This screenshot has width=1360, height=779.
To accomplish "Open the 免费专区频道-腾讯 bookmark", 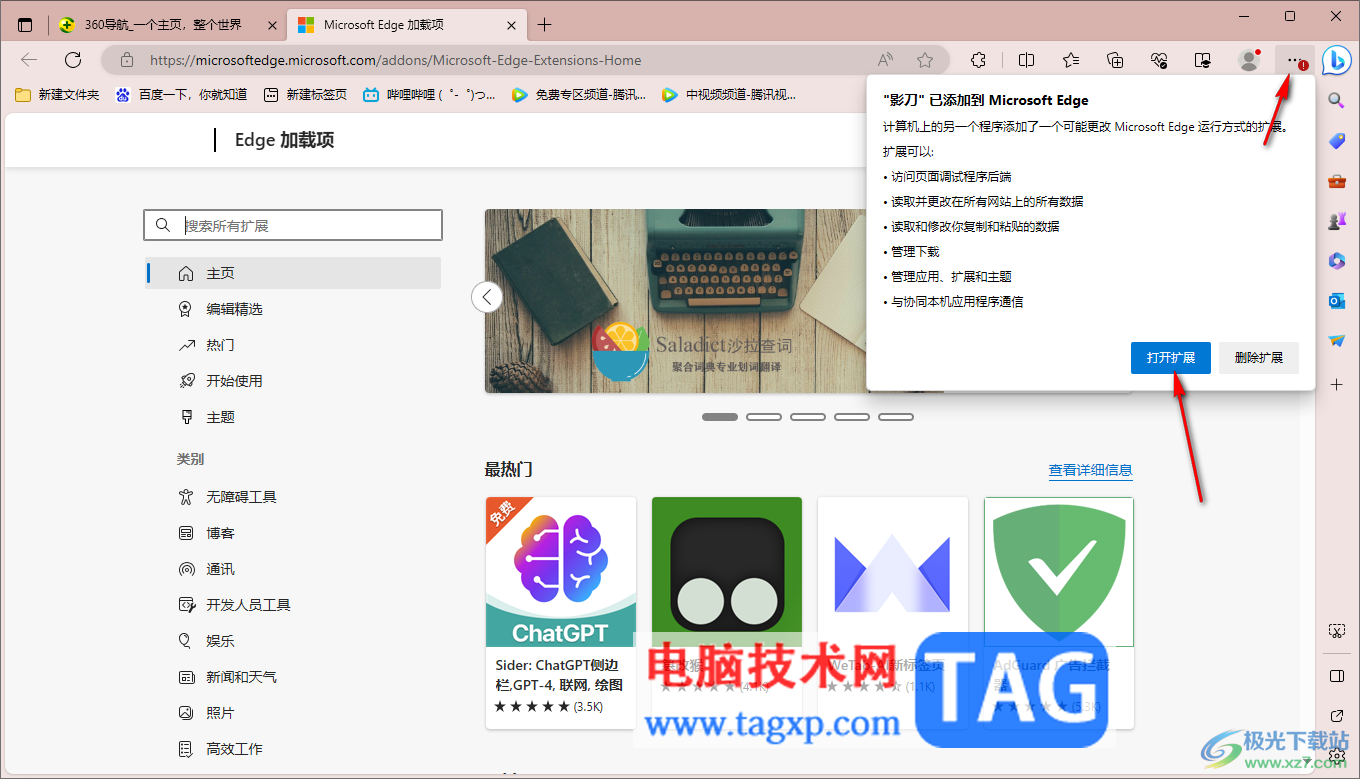I will [578, 95].
